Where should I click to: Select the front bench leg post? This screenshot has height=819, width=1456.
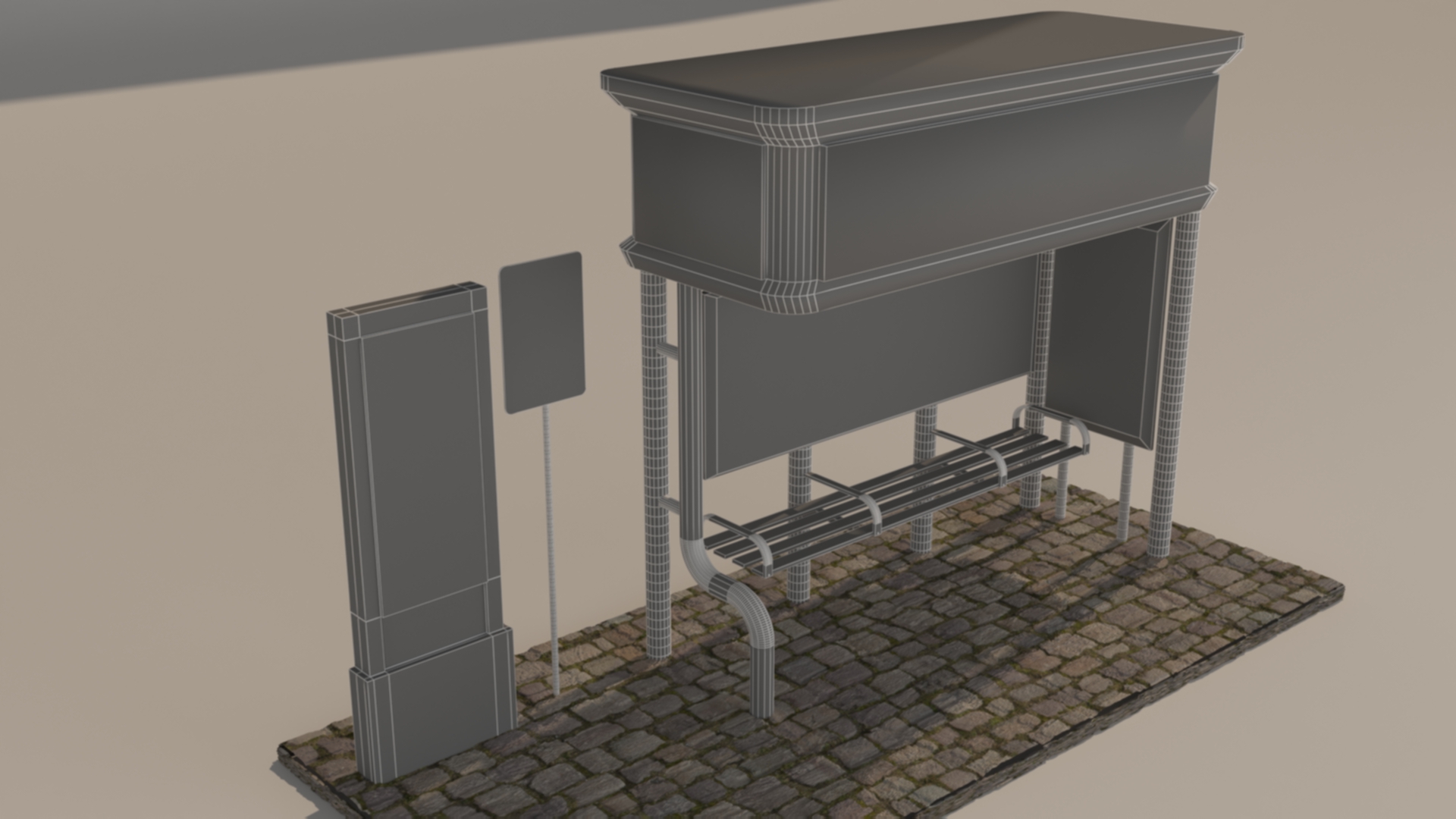(798, 580)
